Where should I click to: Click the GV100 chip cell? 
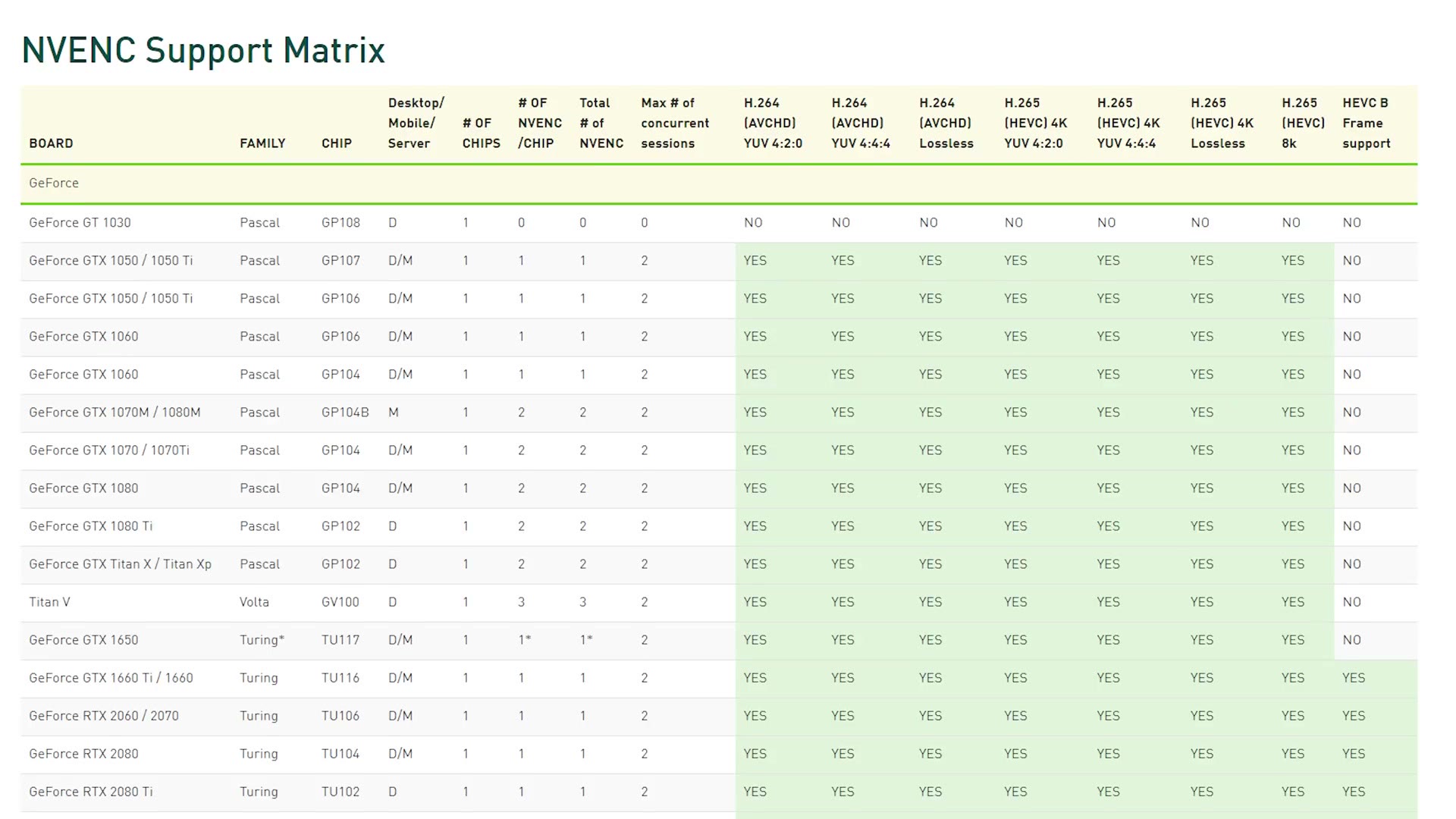pyautogui.click(x=340, y=601)
